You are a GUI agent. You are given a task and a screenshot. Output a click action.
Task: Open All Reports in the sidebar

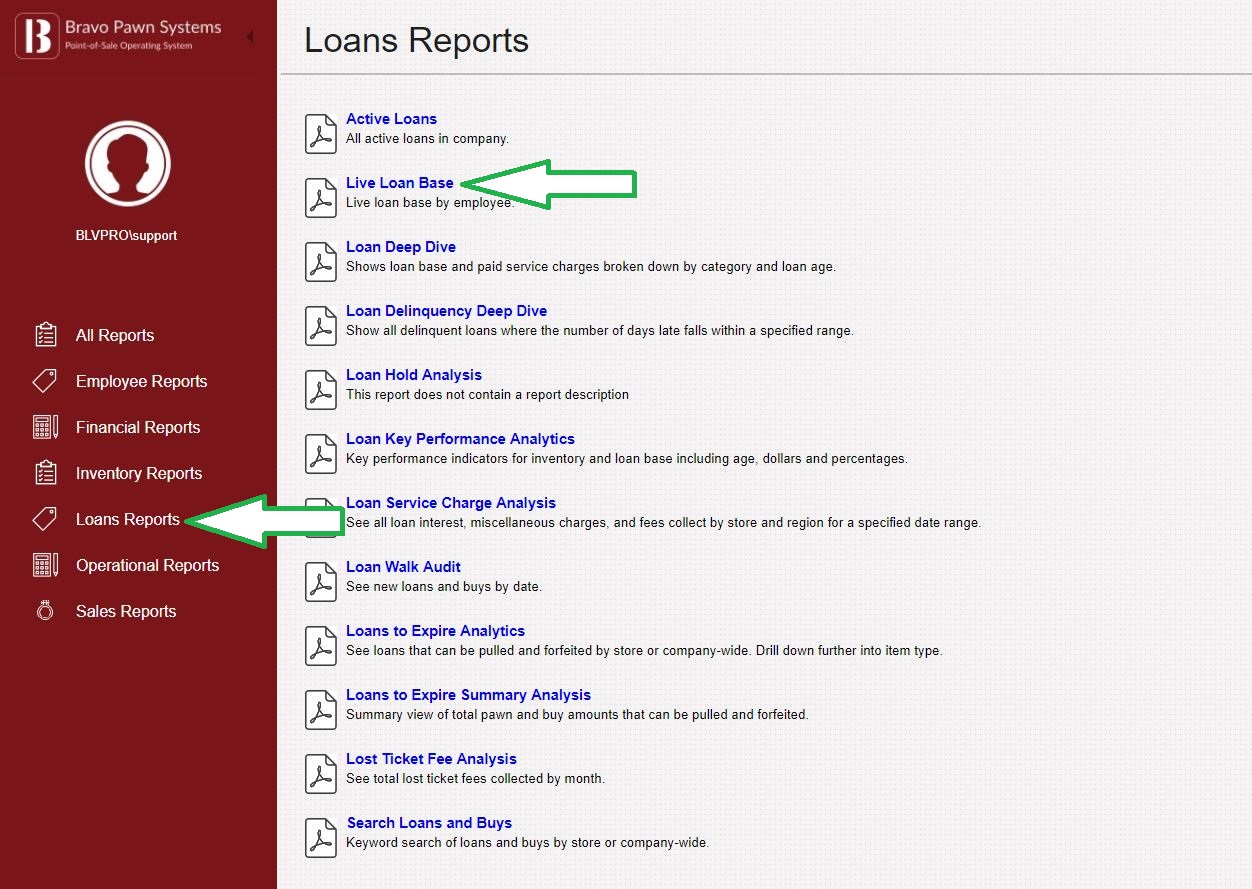115,335
